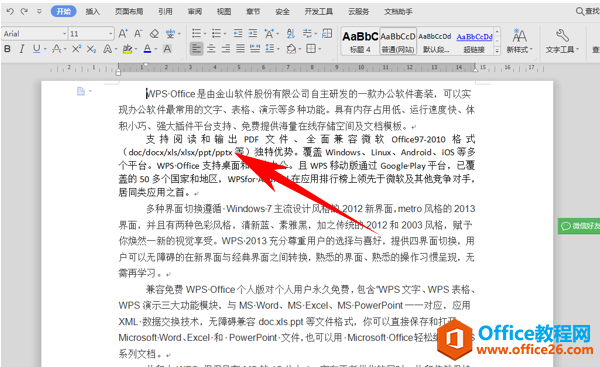This screenshot has width=600, height=367.
Task: Open the quick access customize dropdown
Action: pos(39,11)
